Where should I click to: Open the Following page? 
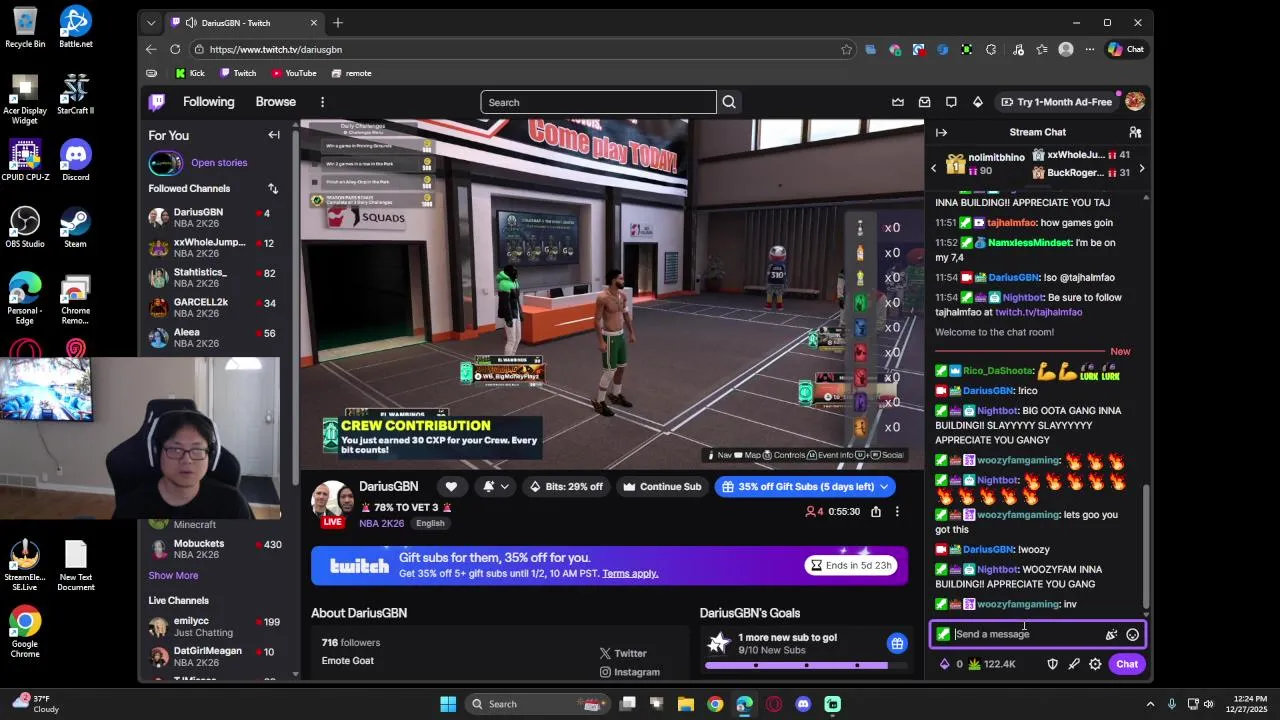pyautogui.click(x=208, y=102)
